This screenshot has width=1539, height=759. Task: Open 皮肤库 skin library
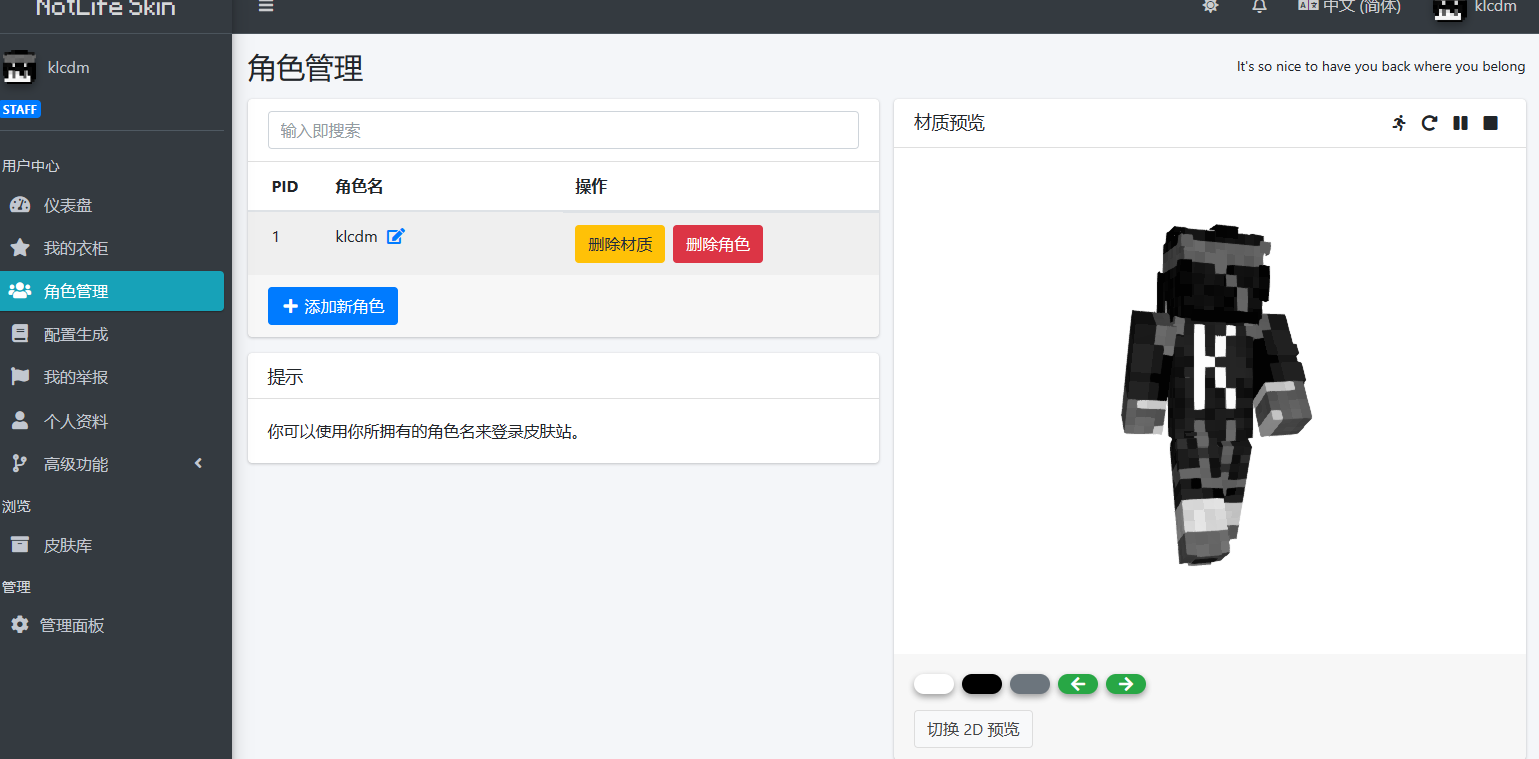(x=68, y=546)
